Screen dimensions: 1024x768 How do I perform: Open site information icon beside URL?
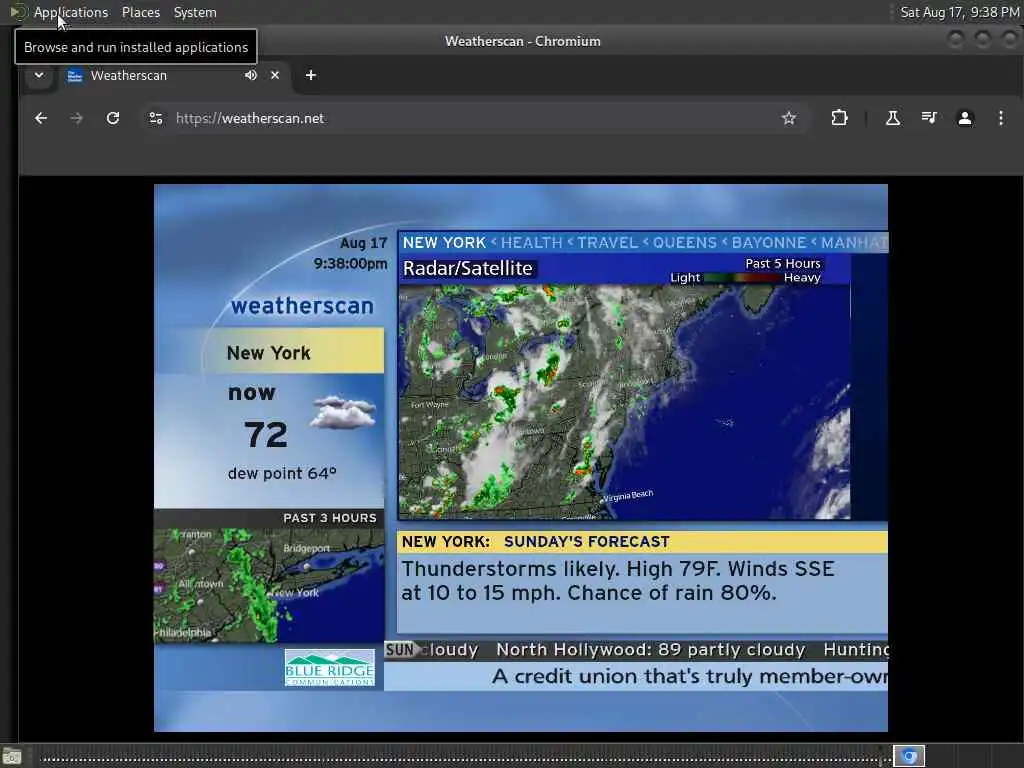[156, 118]
